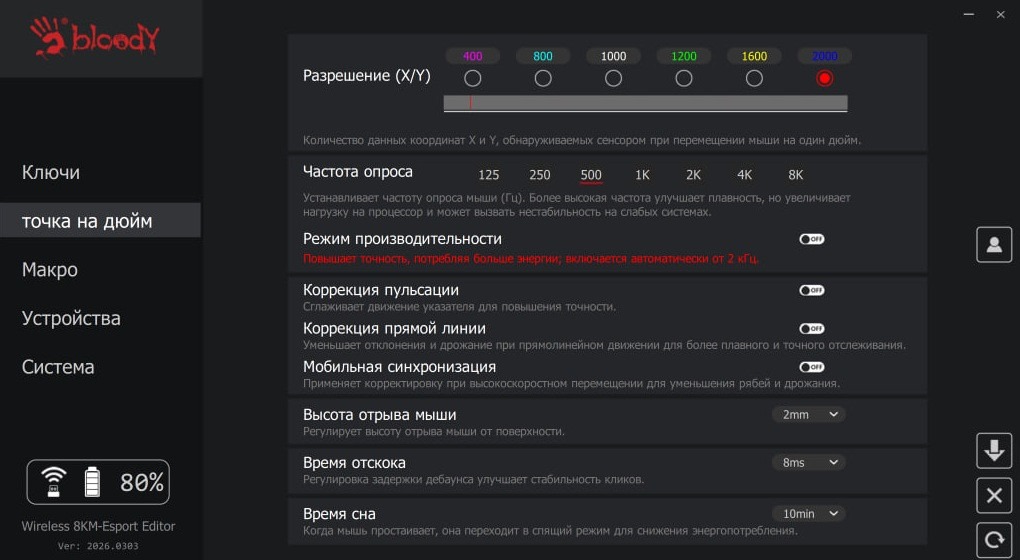
Task: Minimize the Bloody window
Action: click(x=969, y=14)
